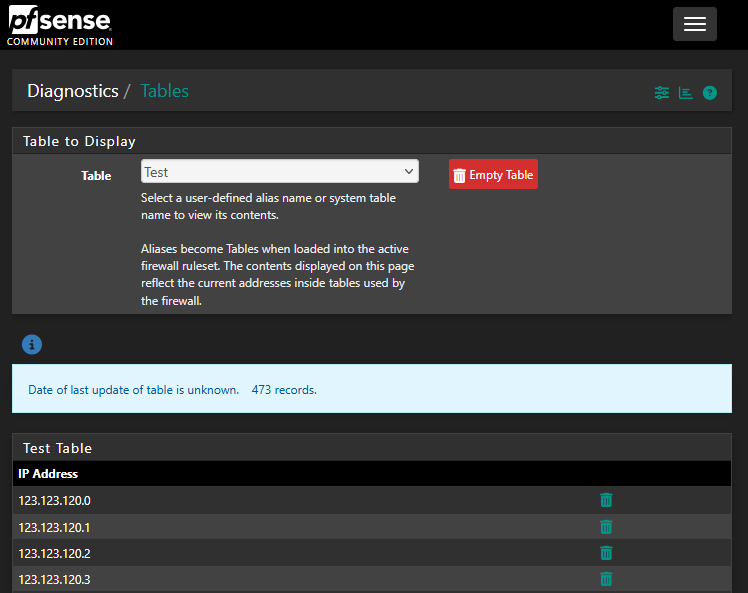748x593 pixels.
Task: Click the Test Table panel heading
Action: pos(57,448)
